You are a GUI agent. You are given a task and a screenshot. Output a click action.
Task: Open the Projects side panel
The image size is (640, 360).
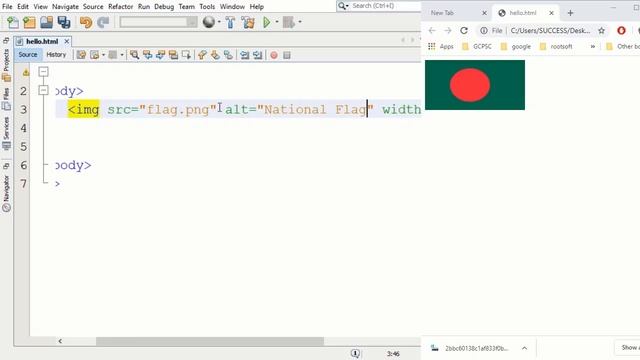coord(6,64)
